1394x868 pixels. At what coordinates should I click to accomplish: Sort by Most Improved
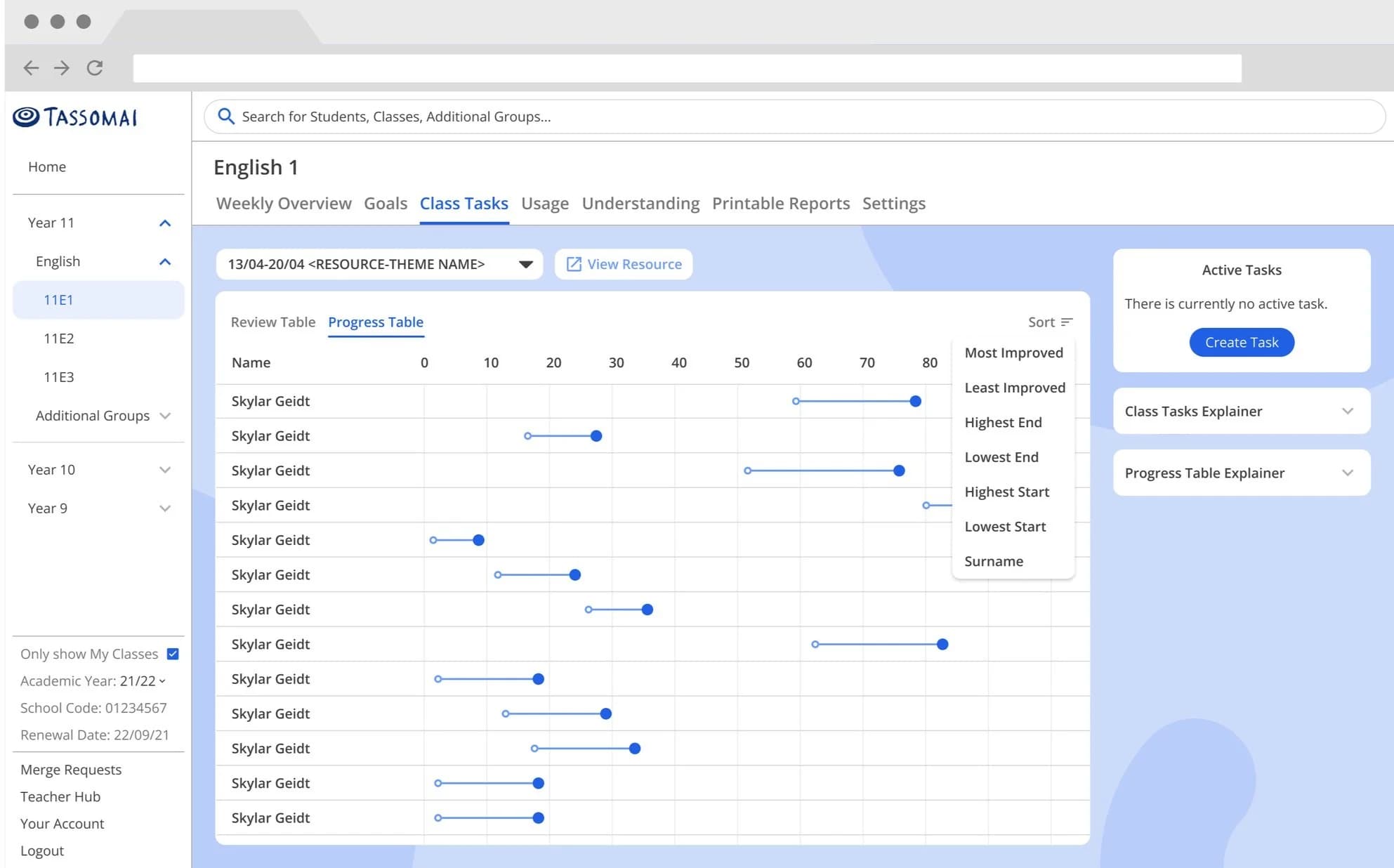click(1013, 353)
